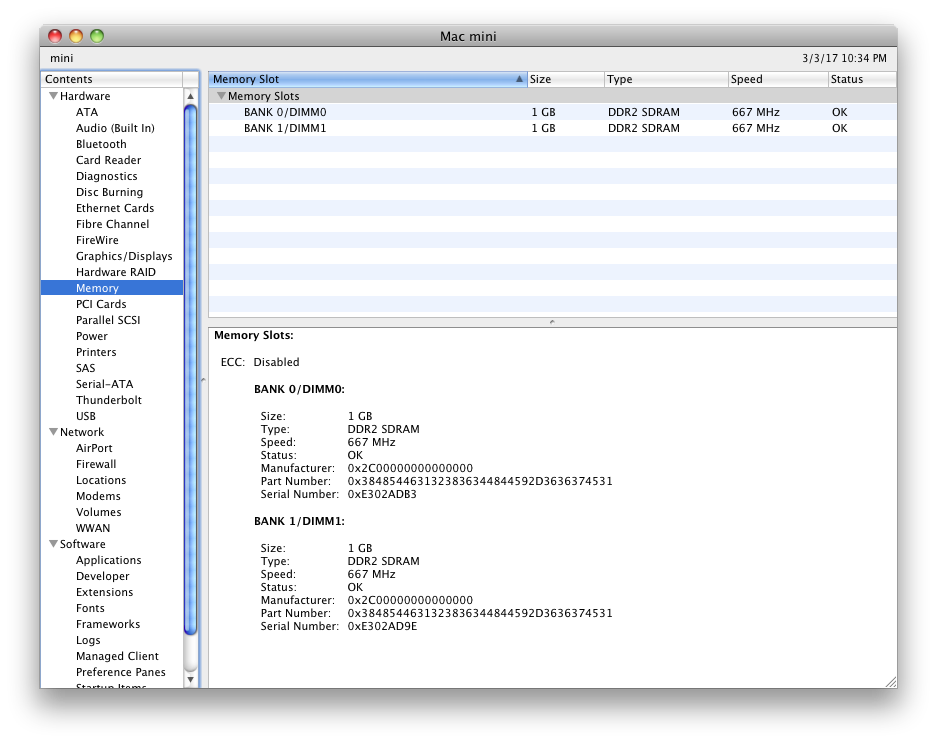Screen dimensions: 937x743
Task: Select Hardware RAID item
Action: click(x=115, y=272)
